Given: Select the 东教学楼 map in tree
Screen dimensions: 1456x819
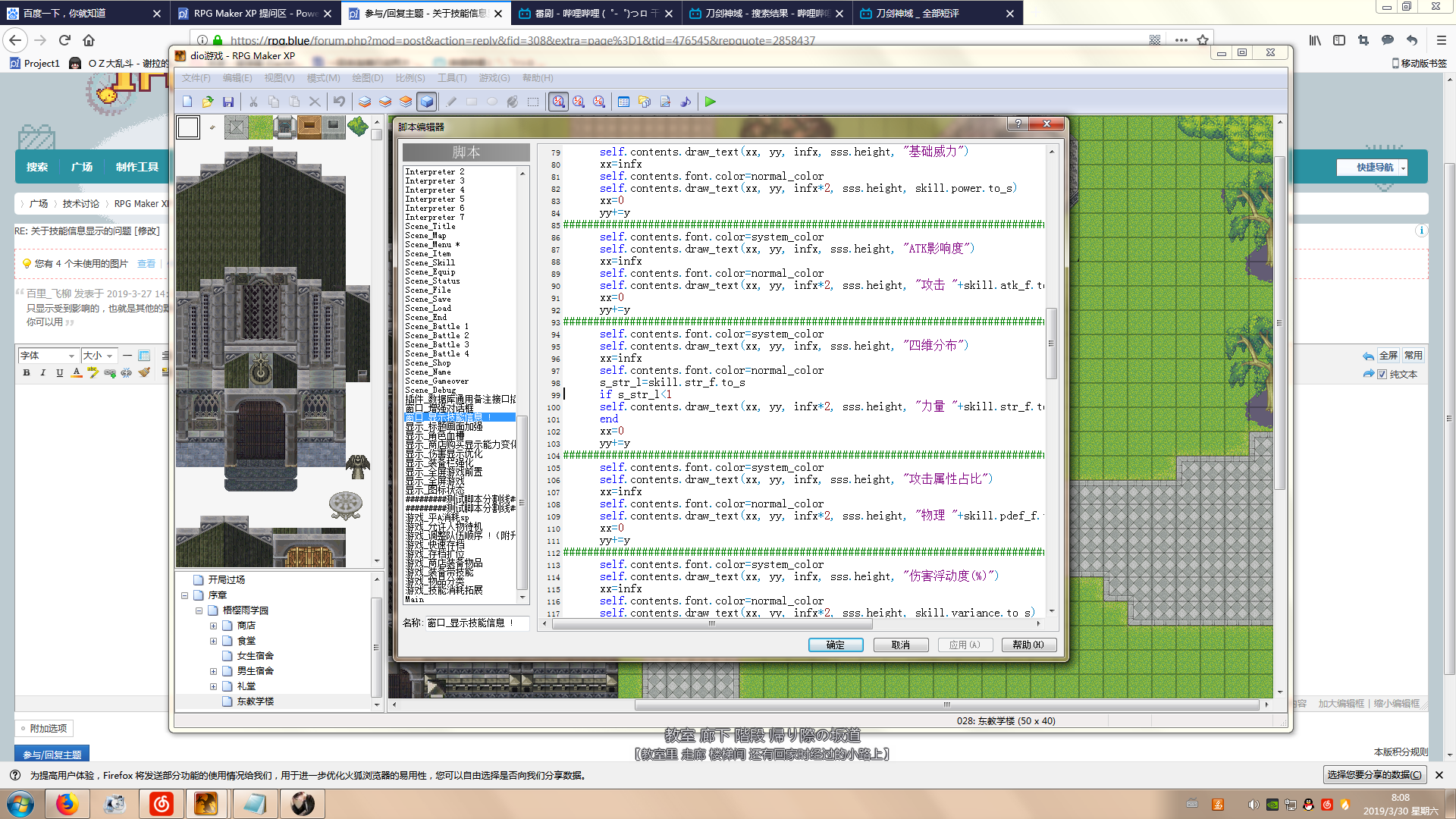Looking at the screenshot, I should pyautogui.click(x=256, y=701).
